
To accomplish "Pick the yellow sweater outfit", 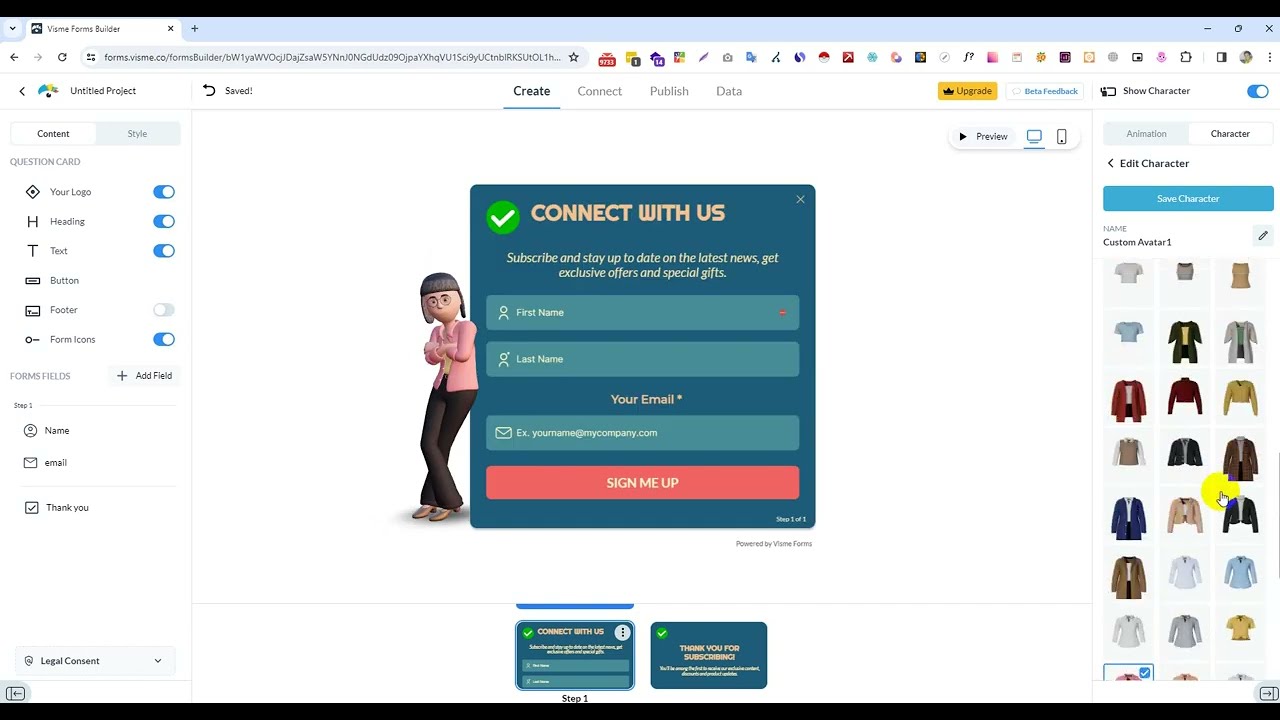I will point(1241,398).
